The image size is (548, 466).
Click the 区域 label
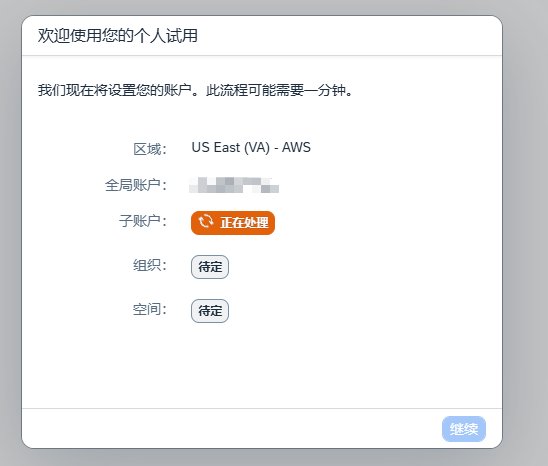[150, 149]
